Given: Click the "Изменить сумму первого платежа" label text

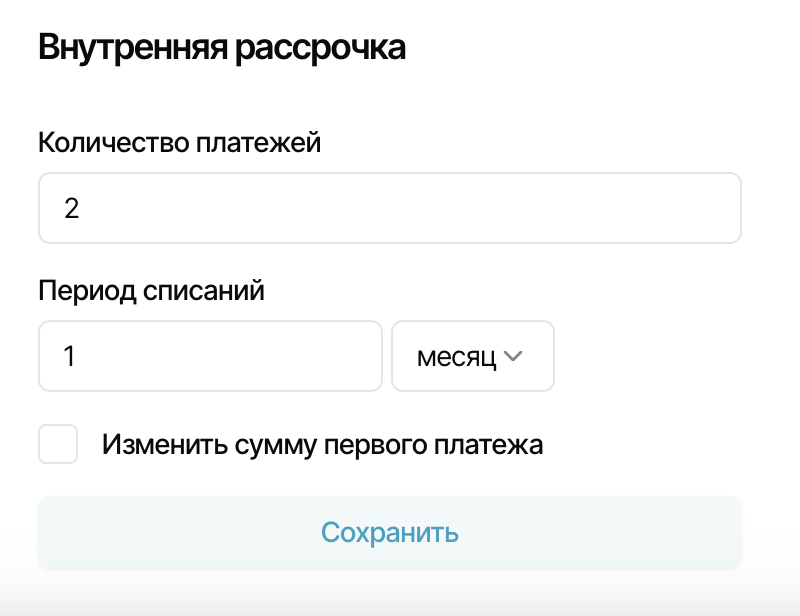Looking at the screenshot, I should tap(322, 444).
